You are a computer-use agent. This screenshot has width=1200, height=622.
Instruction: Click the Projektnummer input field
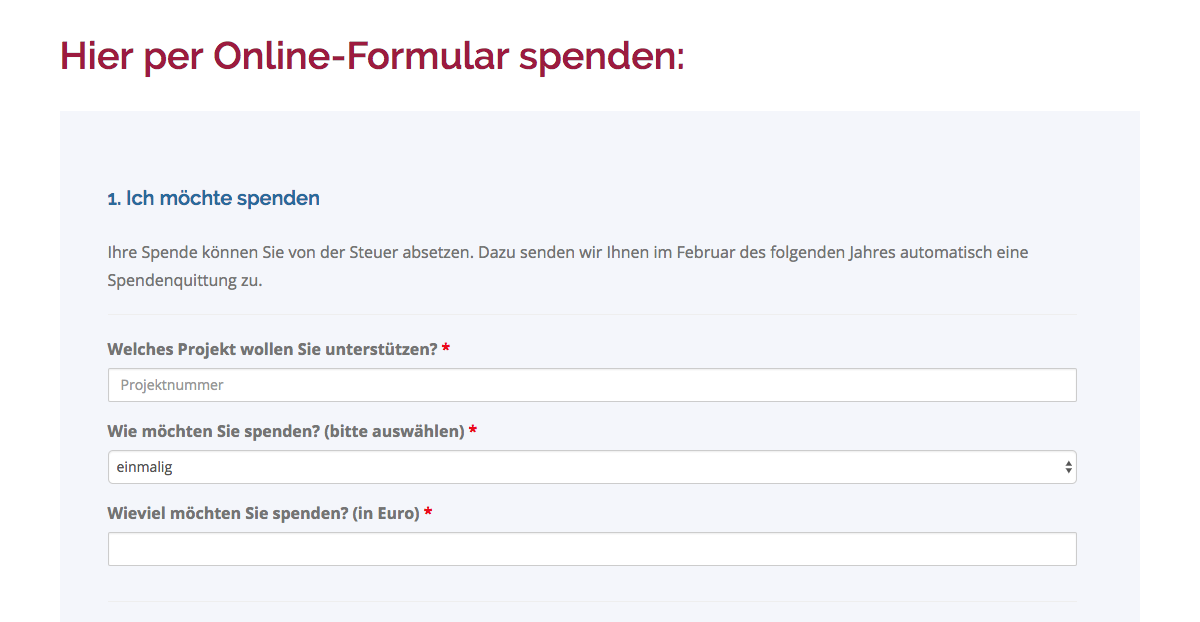[x=592, y=385]
